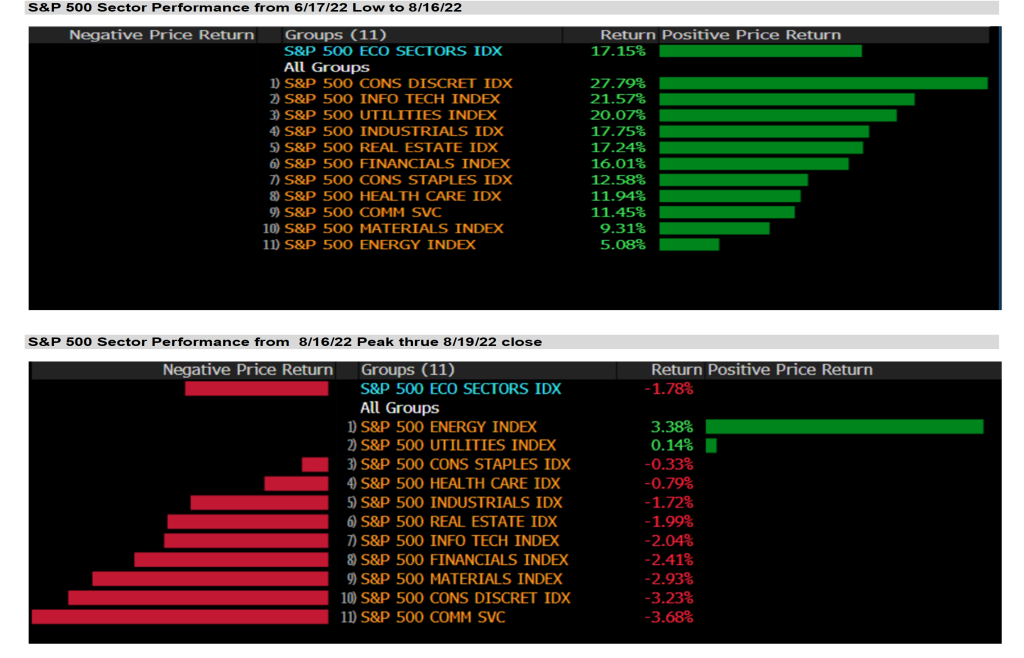Viewport: 1024px width, 658px height.
Task: Click 'All Groups' label in the 8/16/22 Peak table
Action: tap(400, 408)
